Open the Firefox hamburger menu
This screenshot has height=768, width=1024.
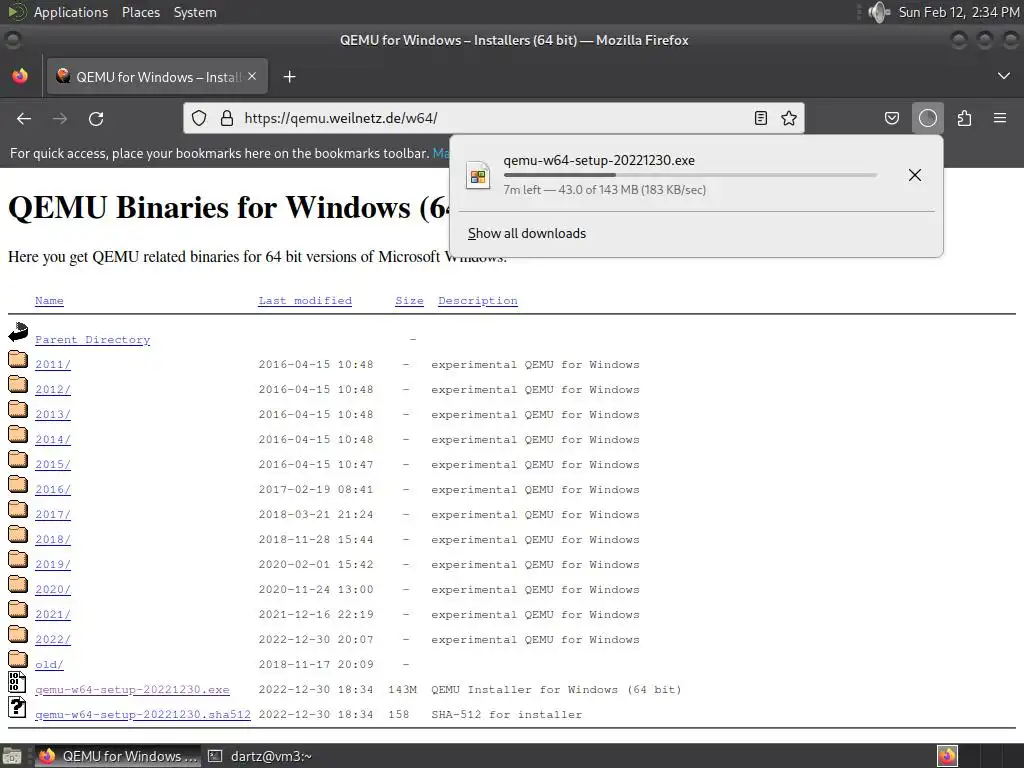pos(1000,118)
